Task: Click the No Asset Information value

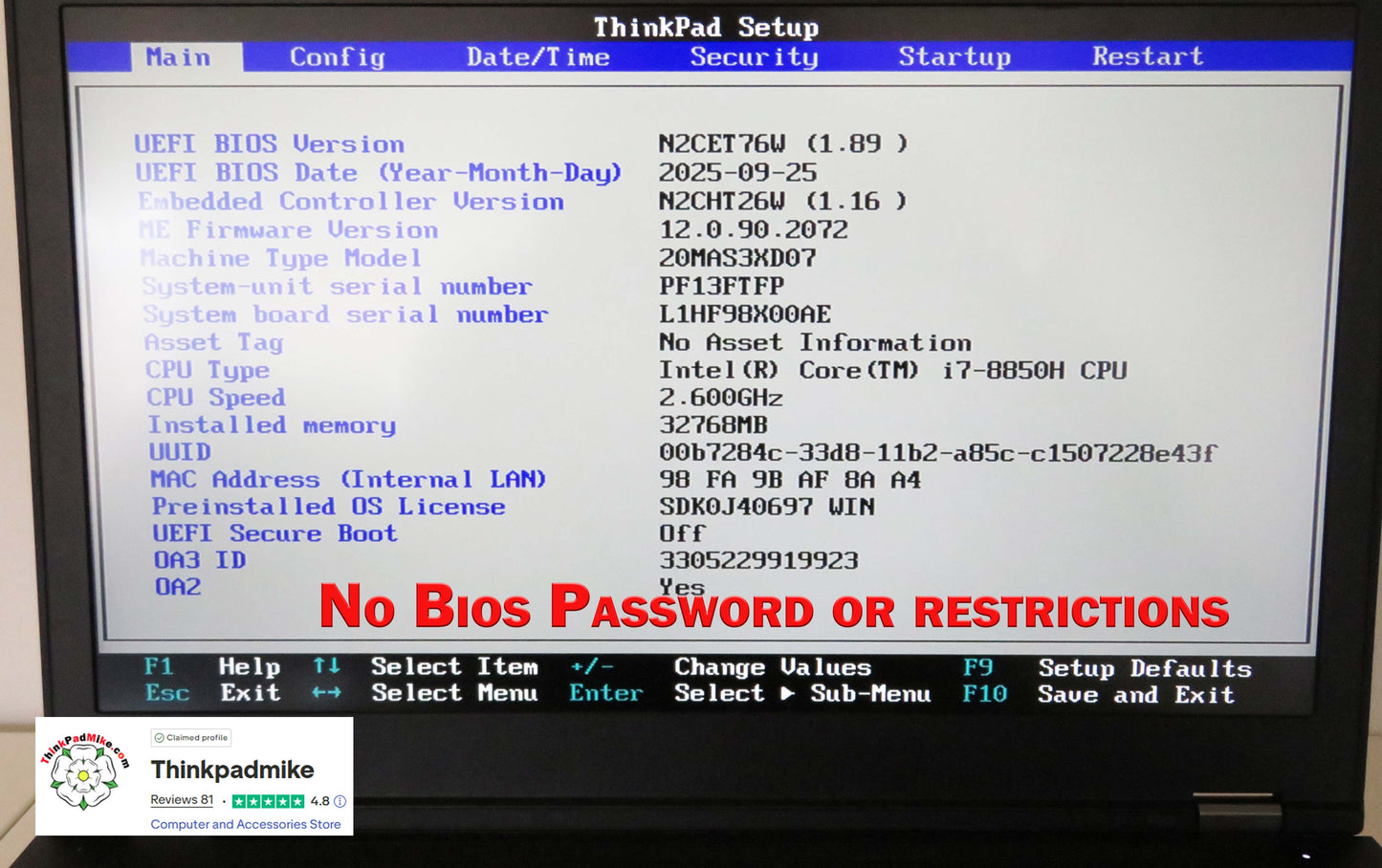Action: [x=815, y=342]
